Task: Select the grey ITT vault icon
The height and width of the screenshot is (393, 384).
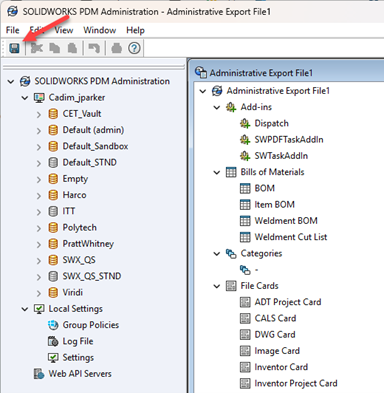Action: coord(53,211)
